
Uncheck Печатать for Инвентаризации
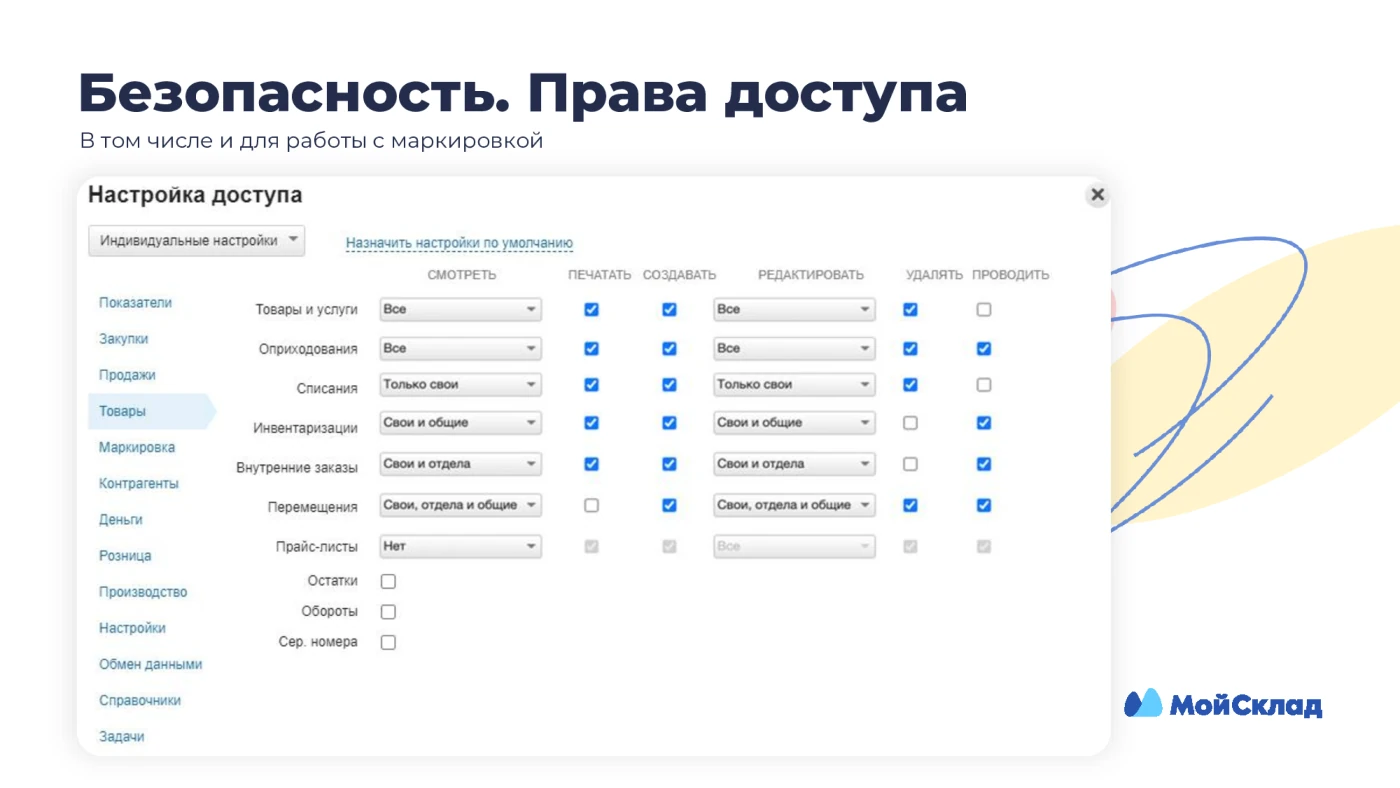591,423
